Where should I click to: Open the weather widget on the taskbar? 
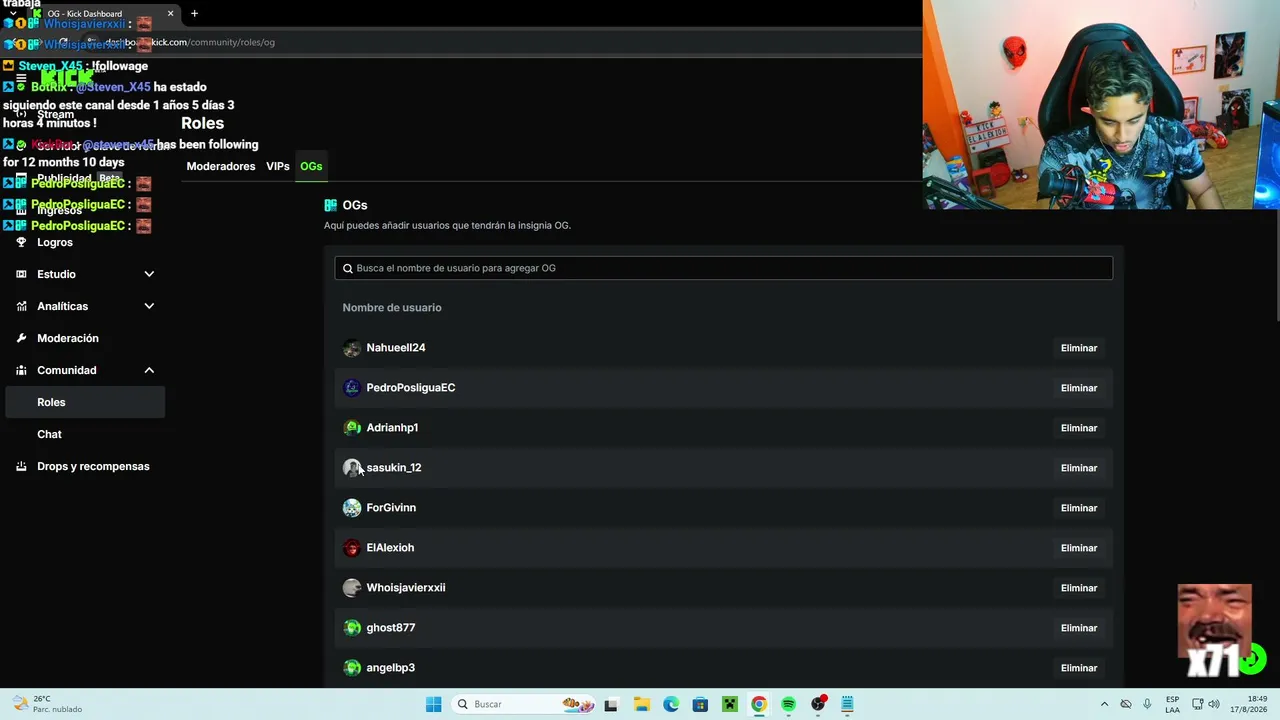47,704
